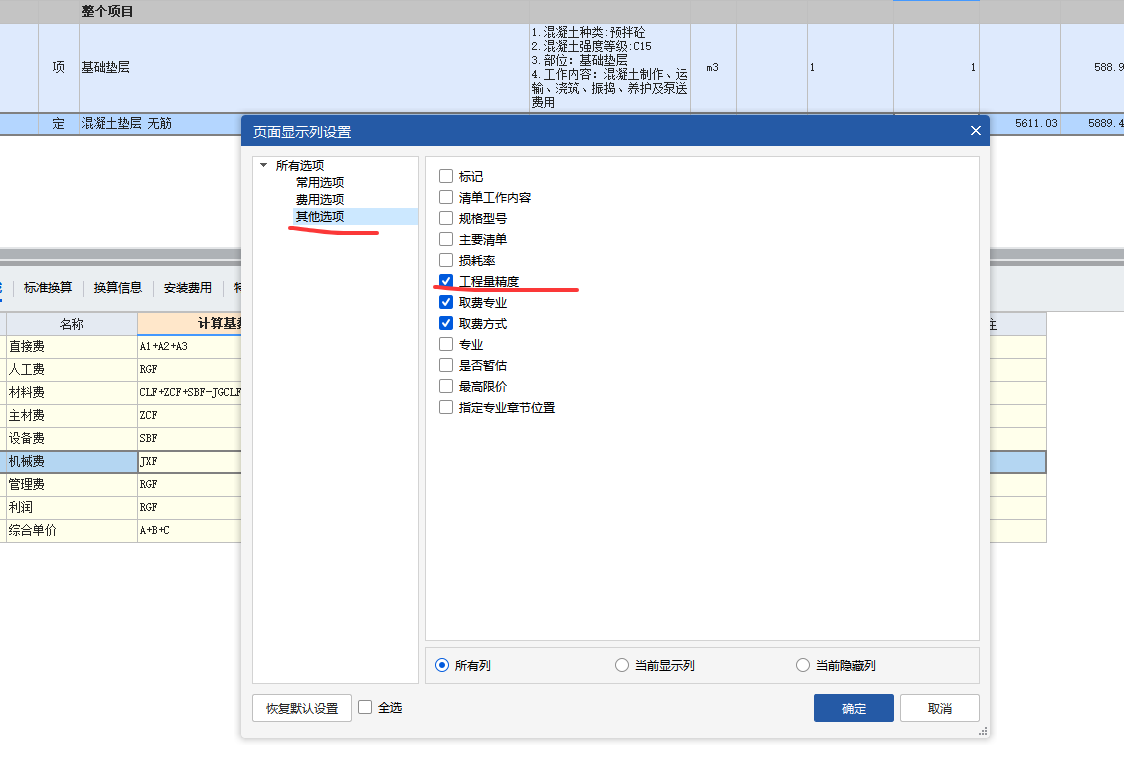
Task: Select the 所有列 radio button
Action: pos(442,665)
